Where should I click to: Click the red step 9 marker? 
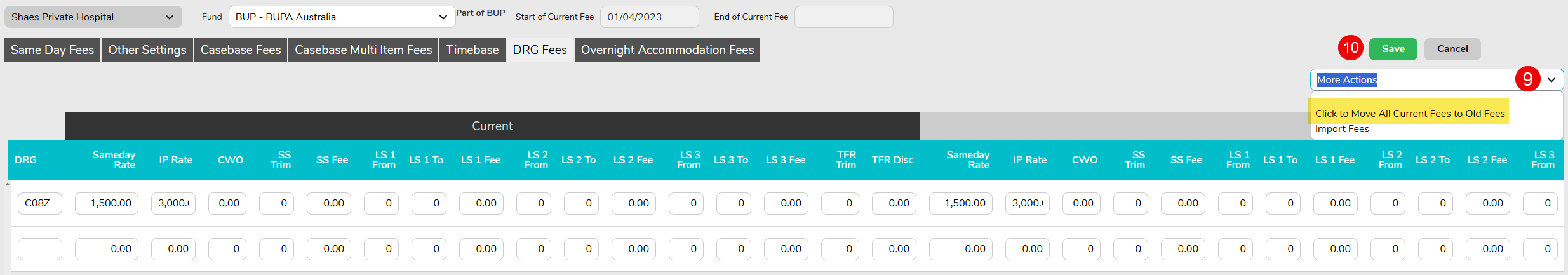click(1527, 79)
